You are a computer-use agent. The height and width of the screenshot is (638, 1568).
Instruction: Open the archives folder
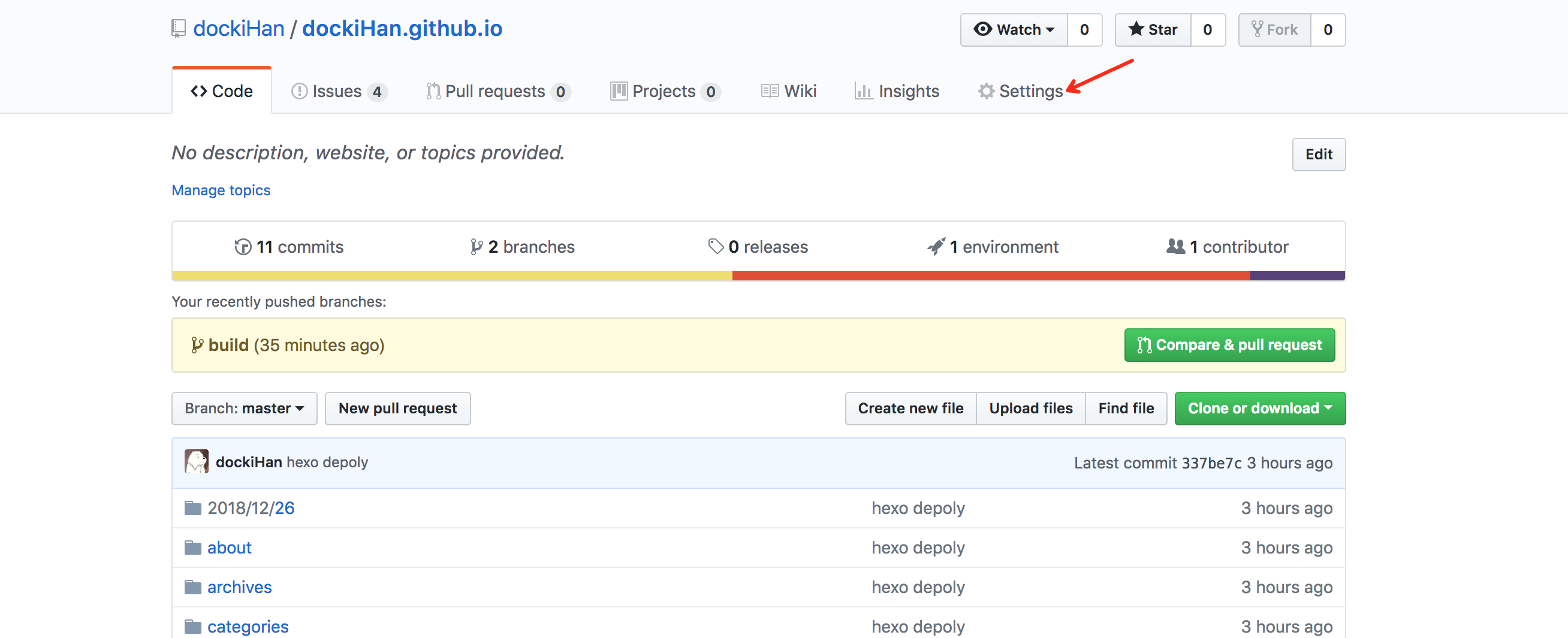coord(240,587)
